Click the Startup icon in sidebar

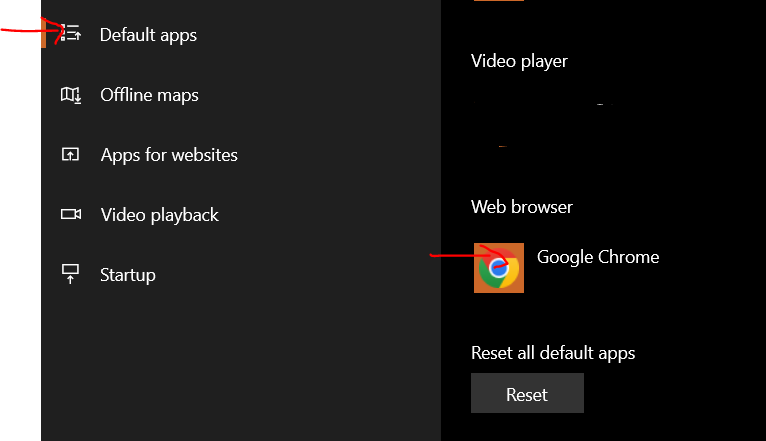coord(70,275)
